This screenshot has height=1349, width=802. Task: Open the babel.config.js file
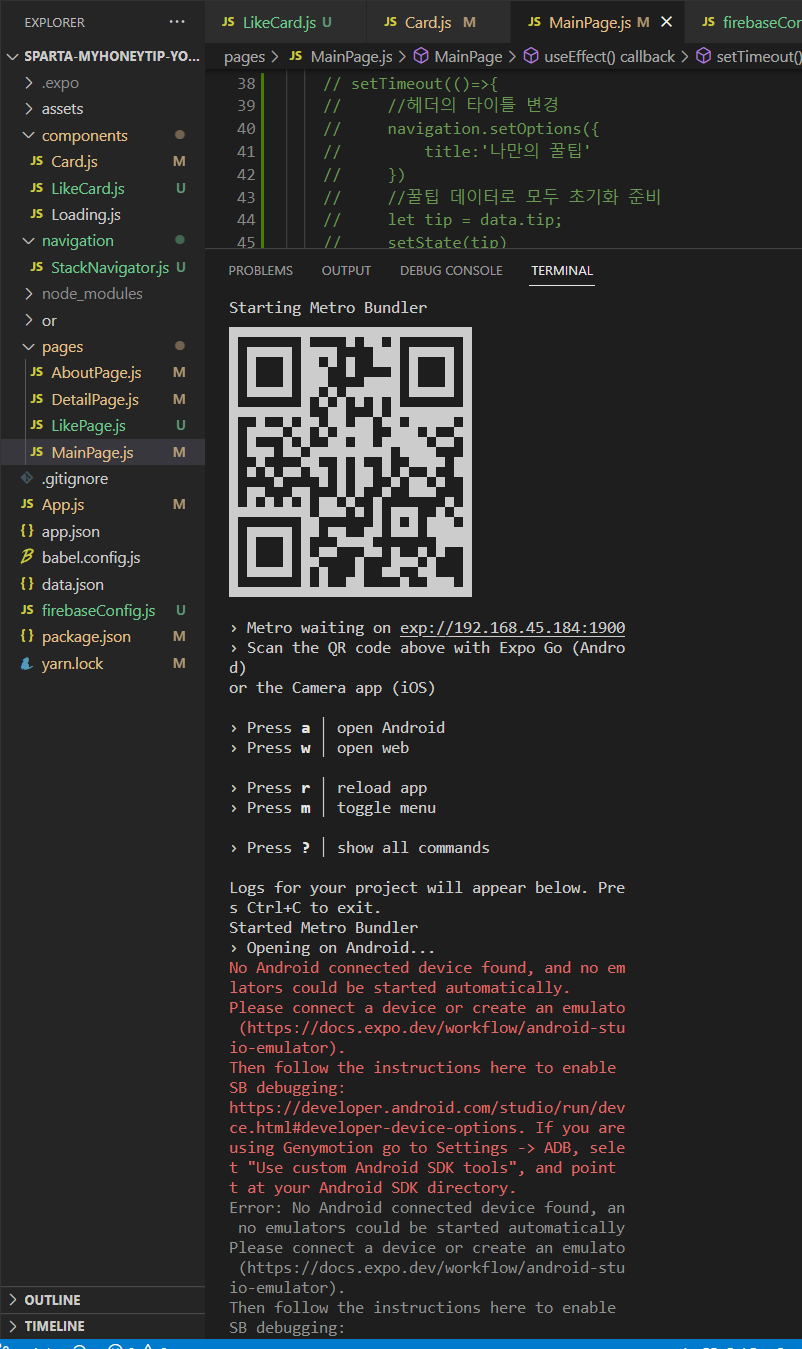(x=102, y=558)
